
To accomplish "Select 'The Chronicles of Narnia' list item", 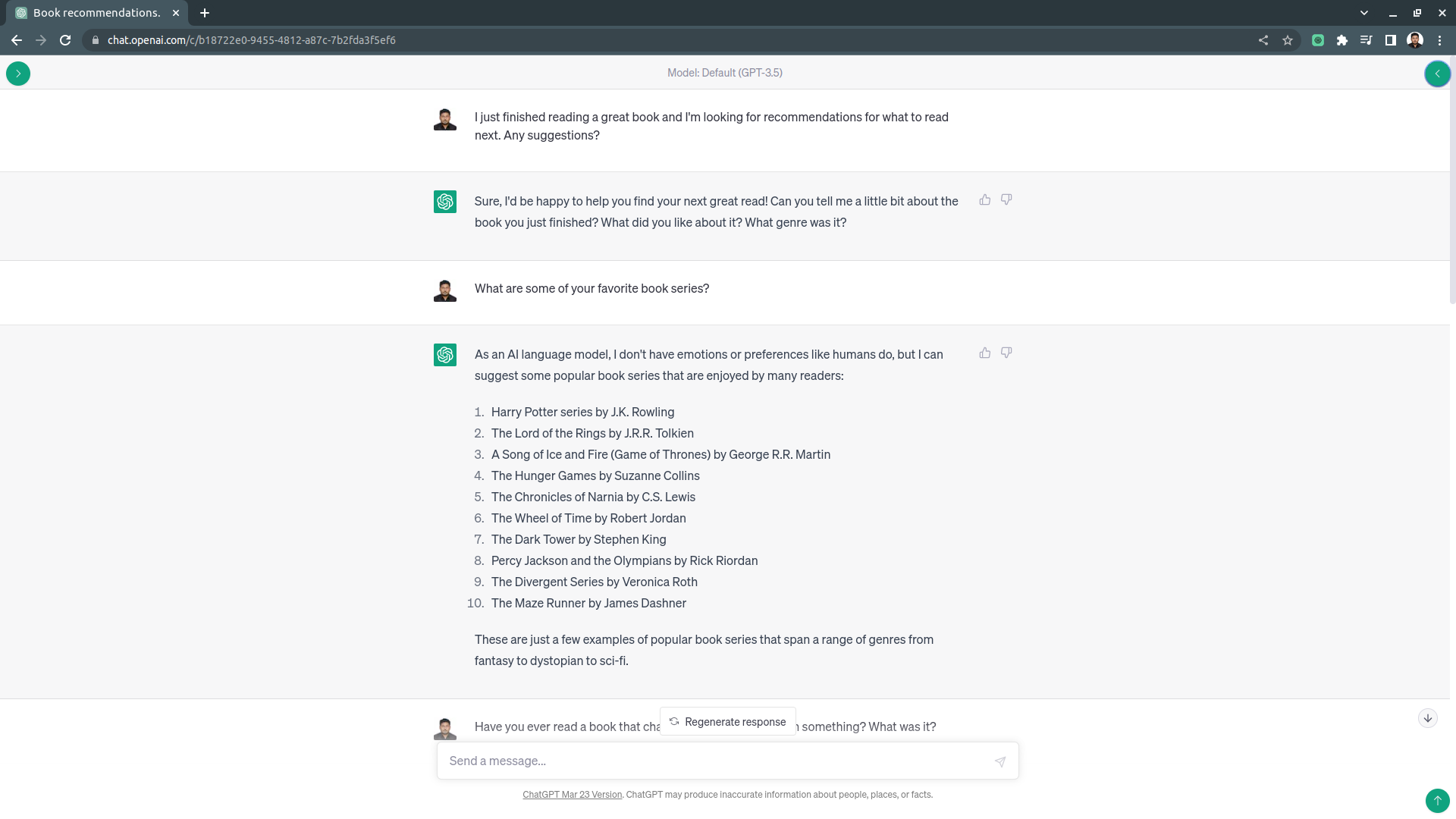I will point(593,497).
